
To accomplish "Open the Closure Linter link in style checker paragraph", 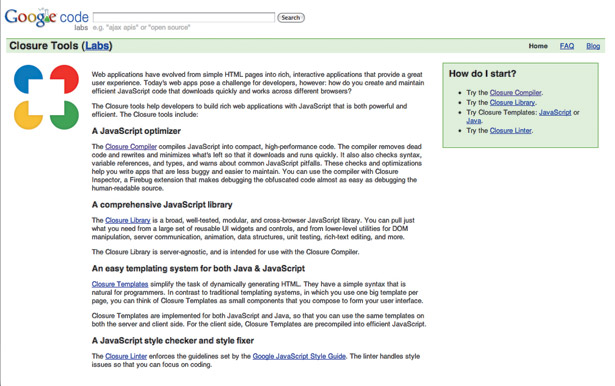I will pos(126,356).
